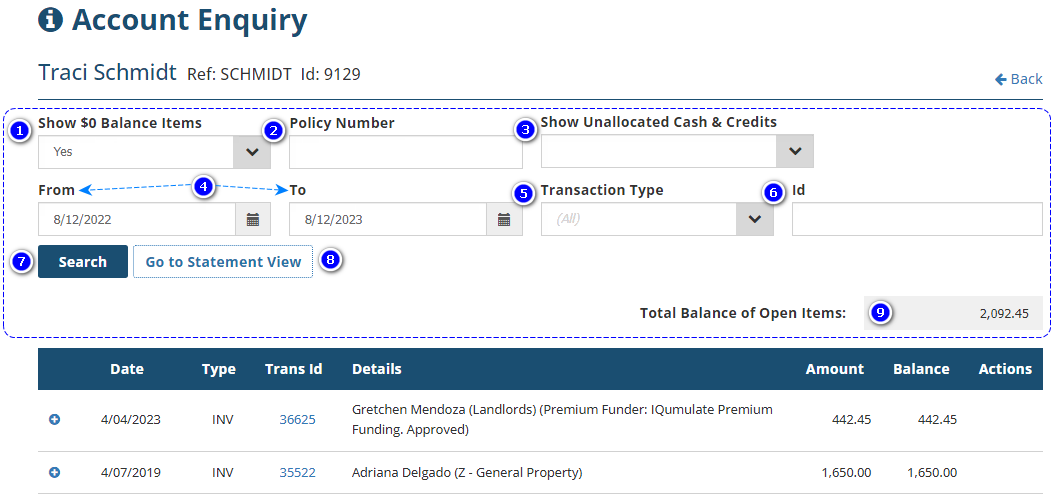Click numbered marker 8 near Statement View
The width and height of the screenshot is (1054, 496).
(x=331, y=261)
